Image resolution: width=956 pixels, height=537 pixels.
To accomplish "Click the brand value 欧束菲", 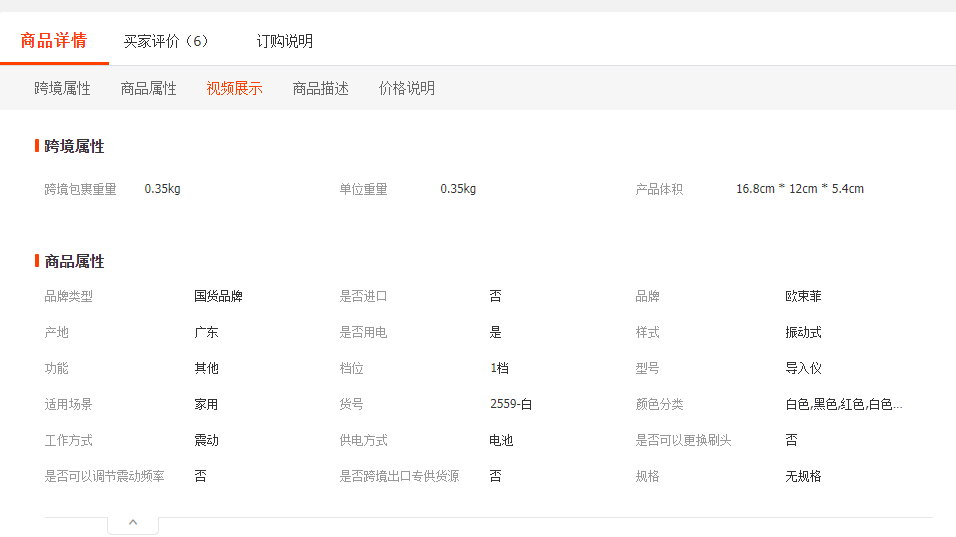I will point(803,297).
